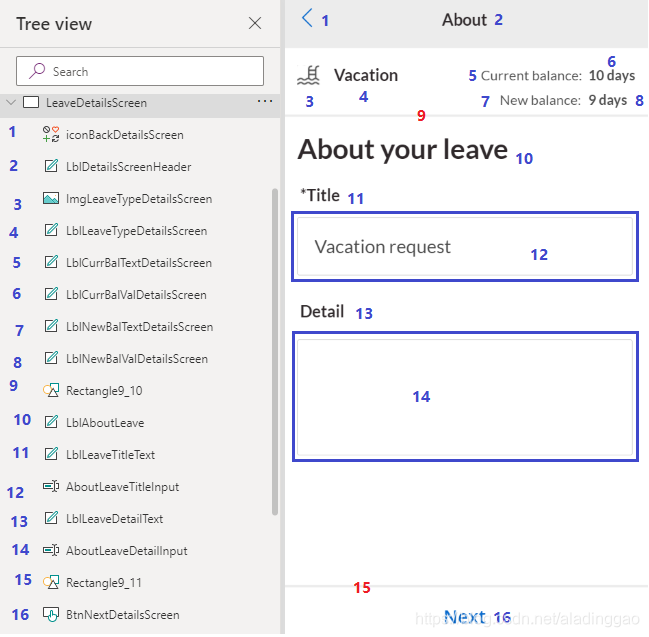Select LblLeaveTypeDetailsScreen in the tree

(136, 231)
